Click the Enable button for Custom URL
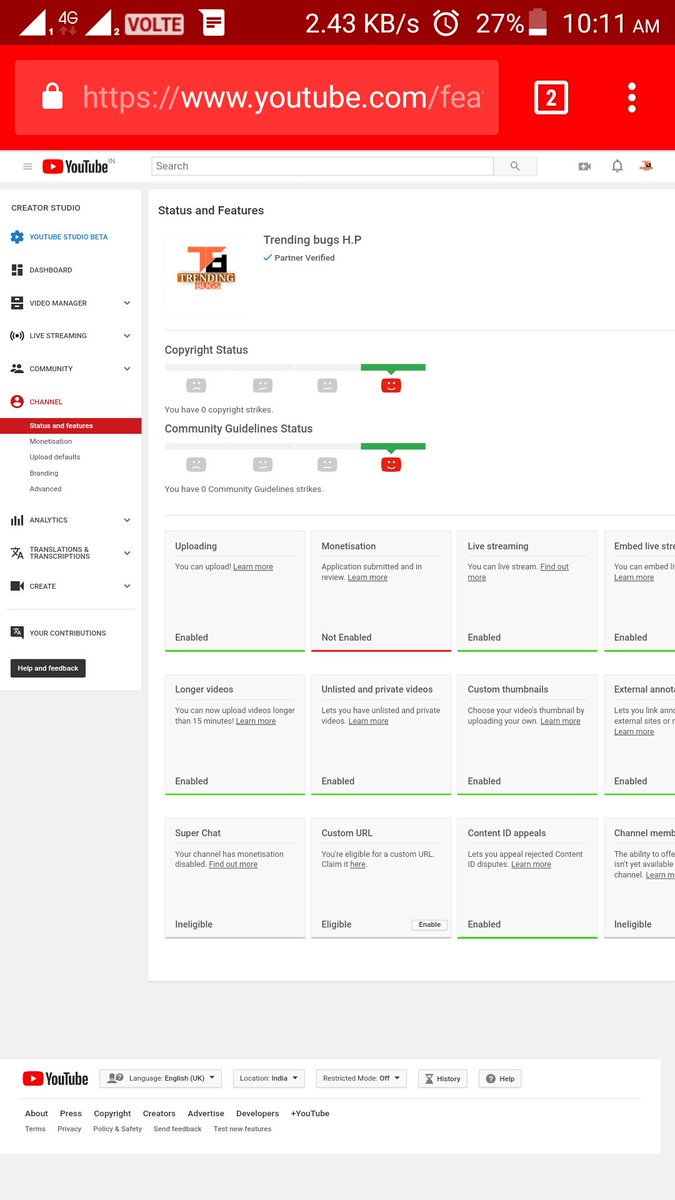Screen dimensions: 675x1200 430,925
